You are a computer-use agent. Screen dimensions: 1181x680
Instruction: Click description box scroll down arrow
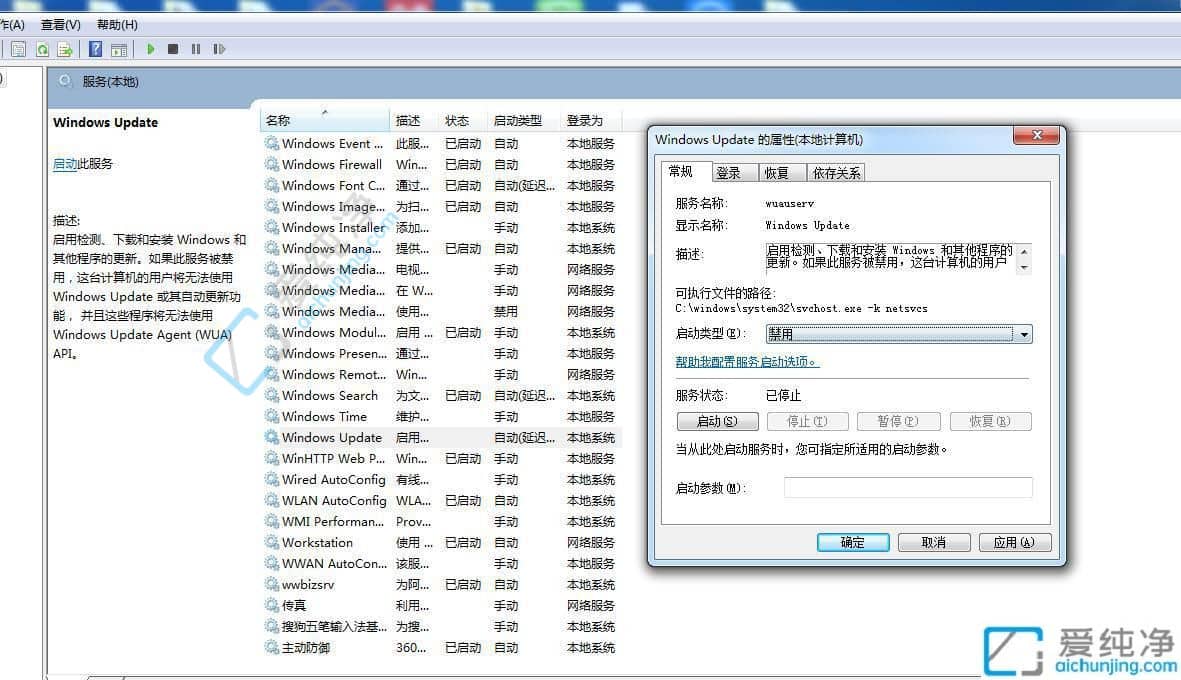pos(1024,267)
